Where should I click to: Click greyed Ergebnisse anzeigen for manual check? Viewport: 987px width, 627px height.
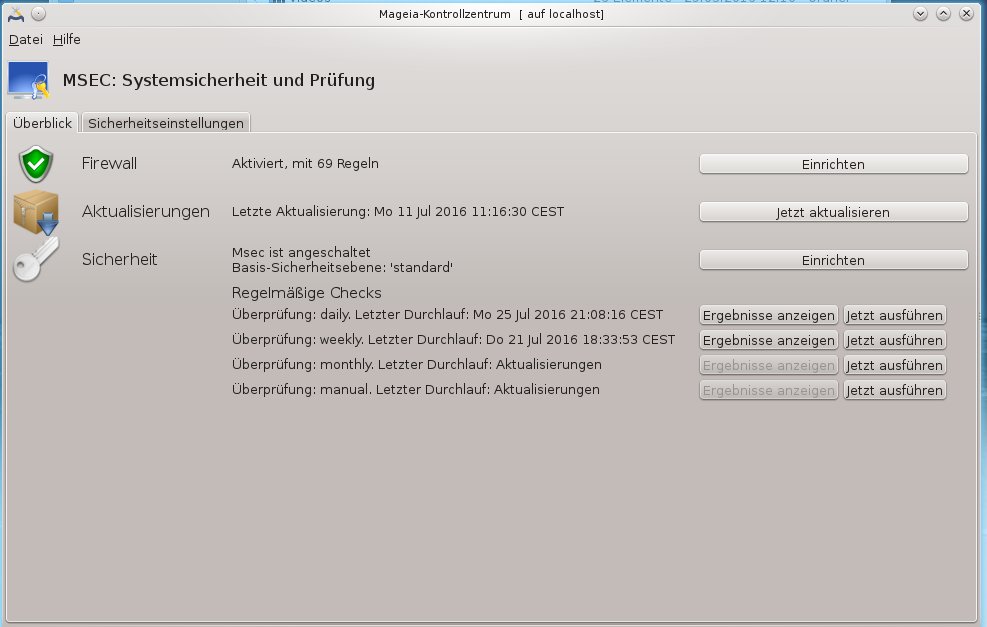click(769, 391)
